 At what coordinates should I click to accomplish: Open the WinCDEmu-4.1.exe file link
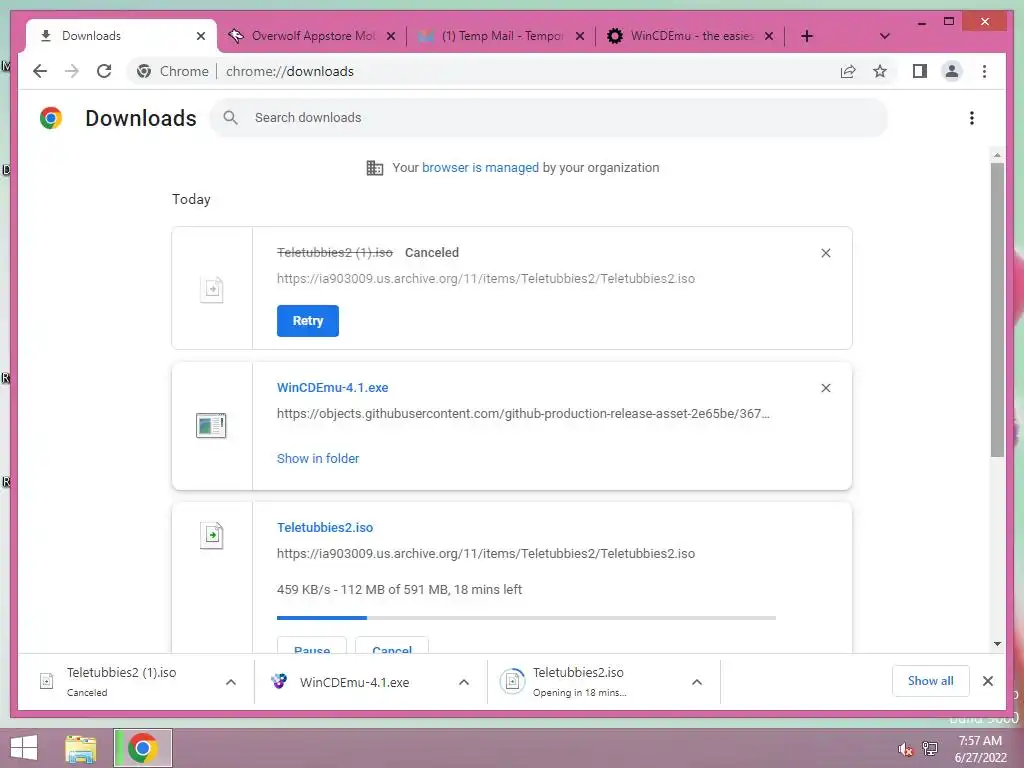[332, 387]
